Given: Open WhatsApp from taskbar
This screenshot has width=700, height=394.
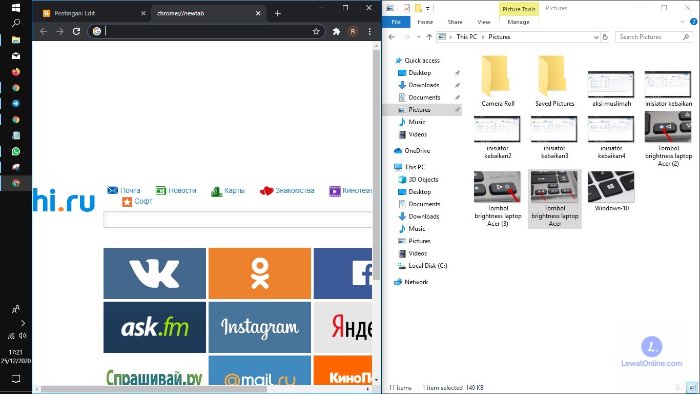Looking at the screenshot, I should (x=16, y=151).
